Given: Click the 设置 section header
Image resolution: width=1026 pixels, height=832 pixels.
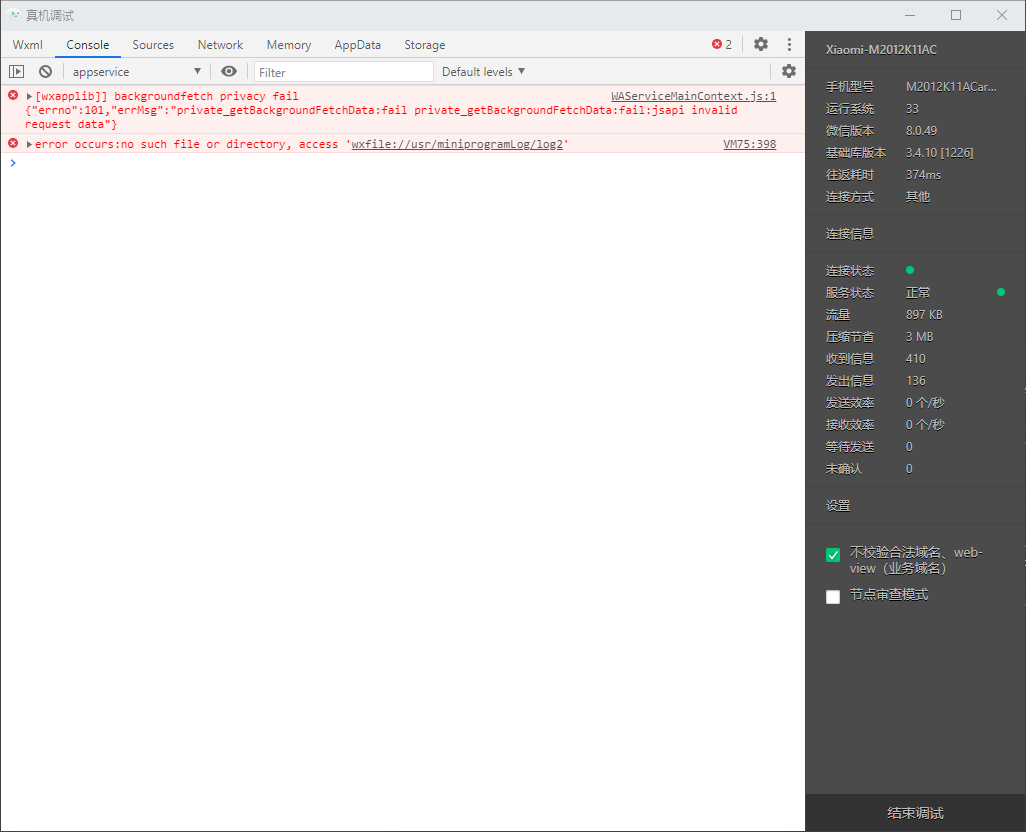Looking at the screenshot, I should [838, 506].
